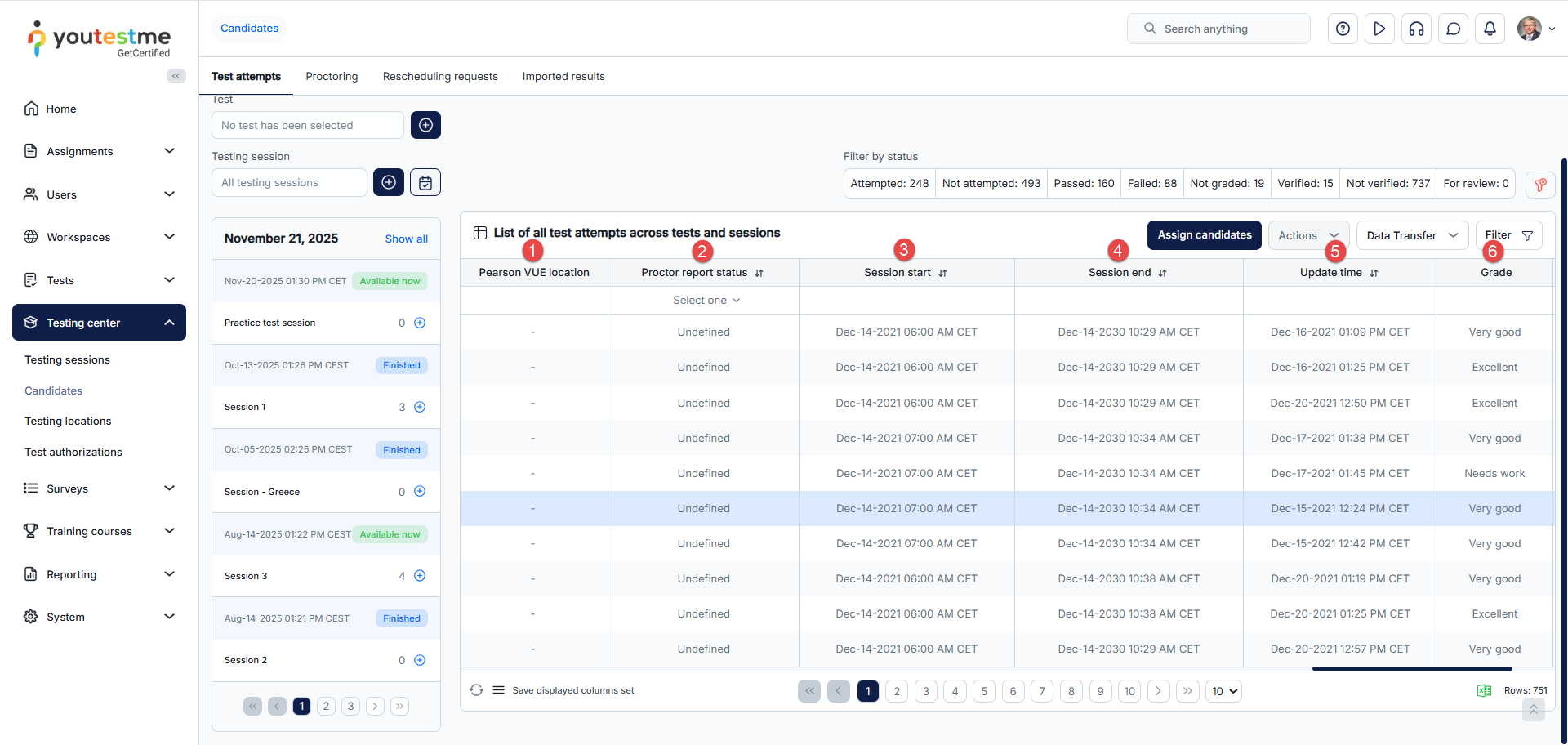Click the headphones support icon
Viewport: 1568px width, 745px height.
click(1416, 29)
